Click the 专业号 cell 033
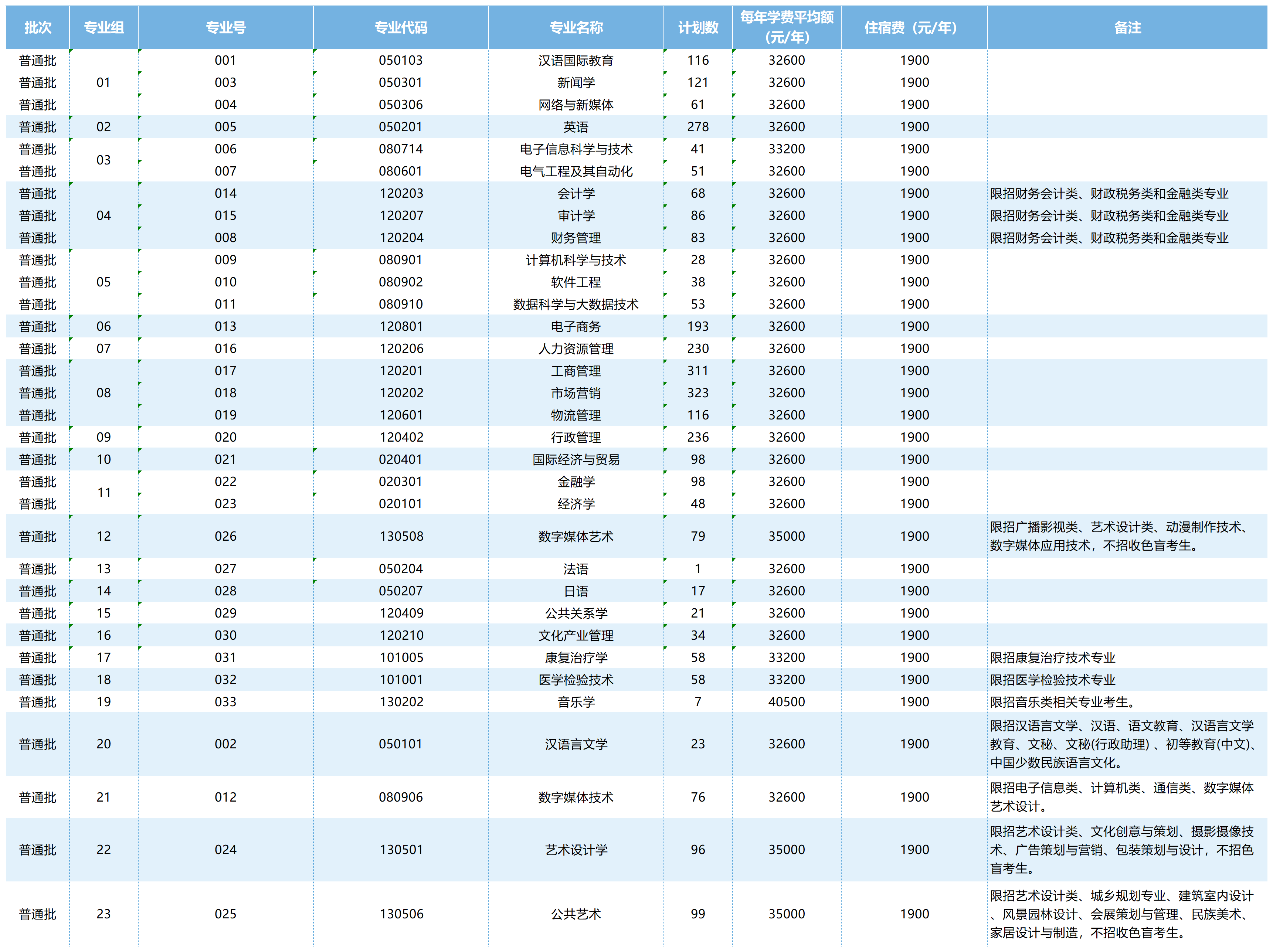This screenshot has width=1273, height=952. point(225,701)
